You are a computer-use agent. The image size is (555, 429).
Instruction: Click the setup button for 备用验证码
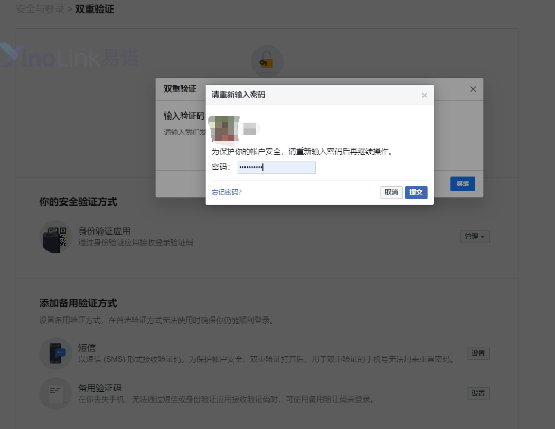click(478, 393)
